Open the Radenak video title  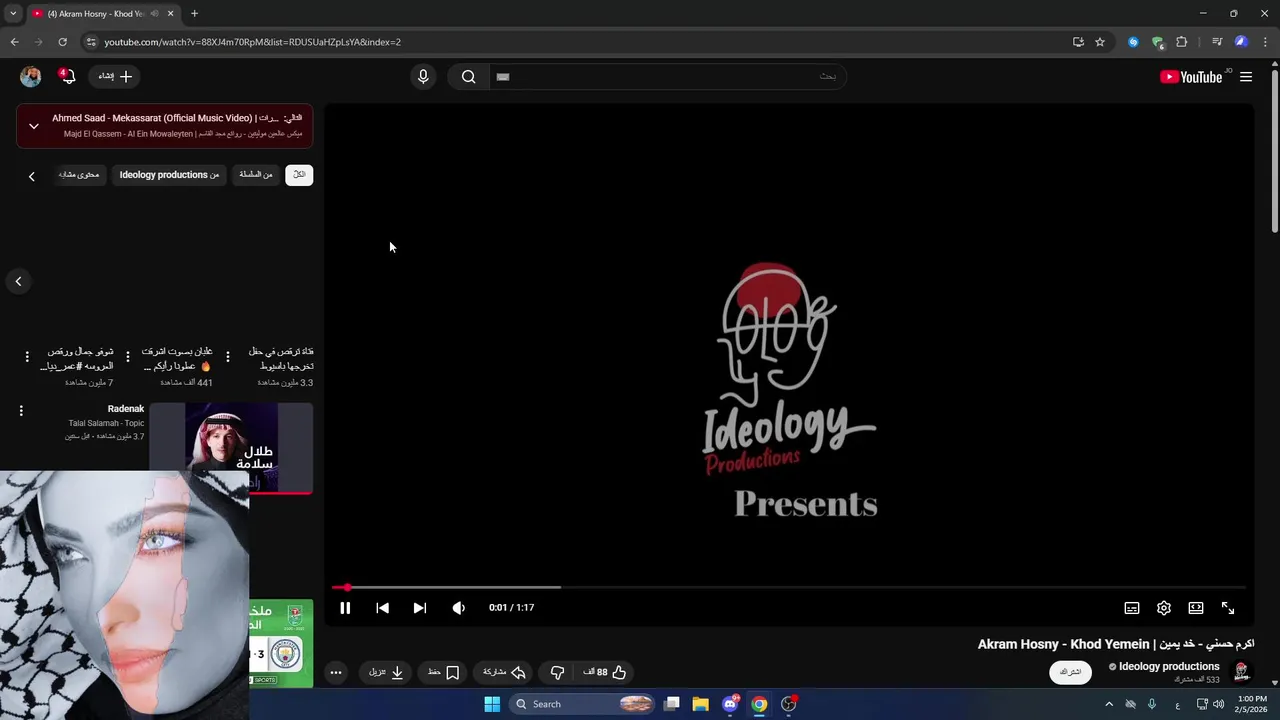(126, 409)
